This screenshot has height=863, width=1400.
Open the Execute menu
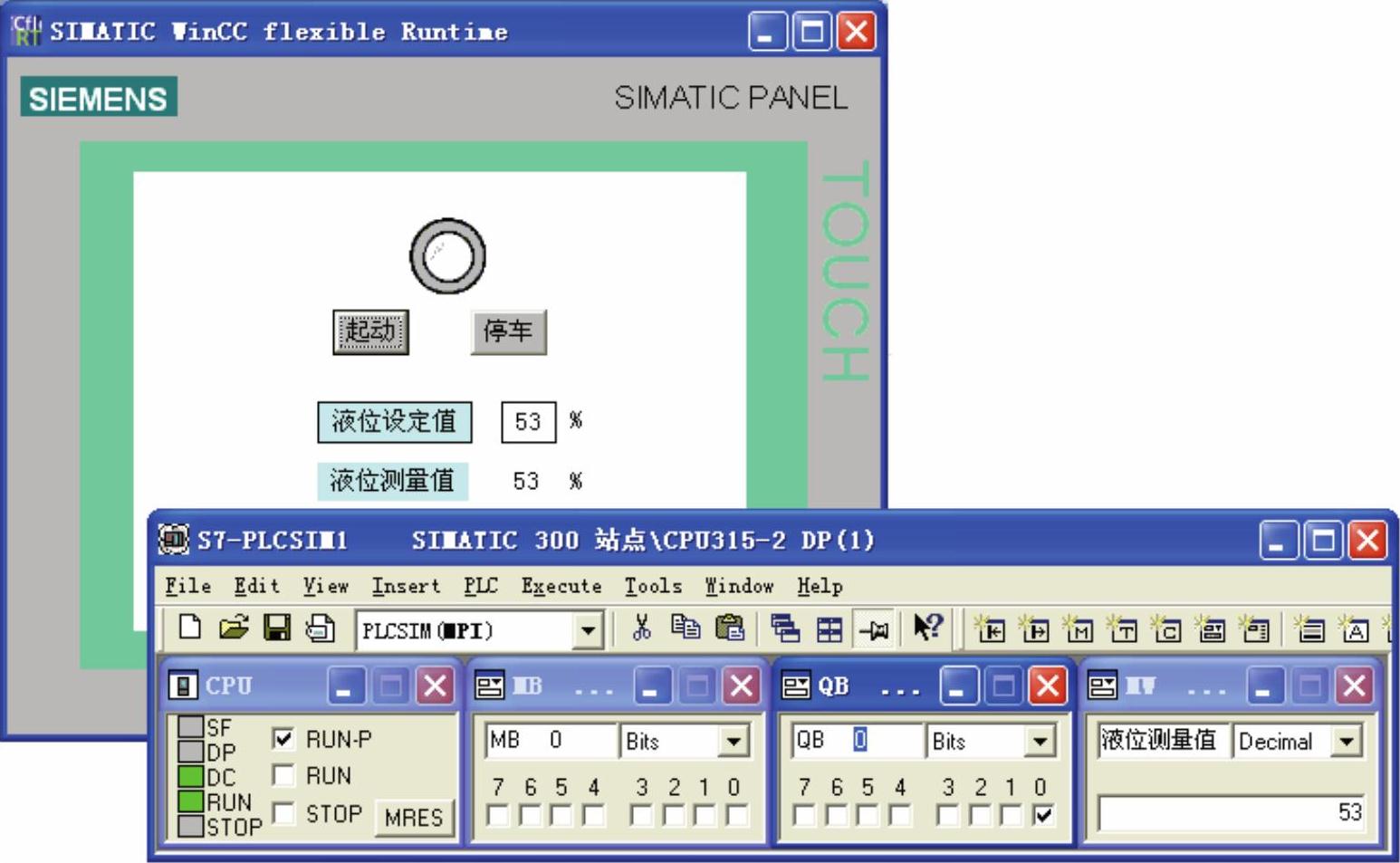[561, 586]
